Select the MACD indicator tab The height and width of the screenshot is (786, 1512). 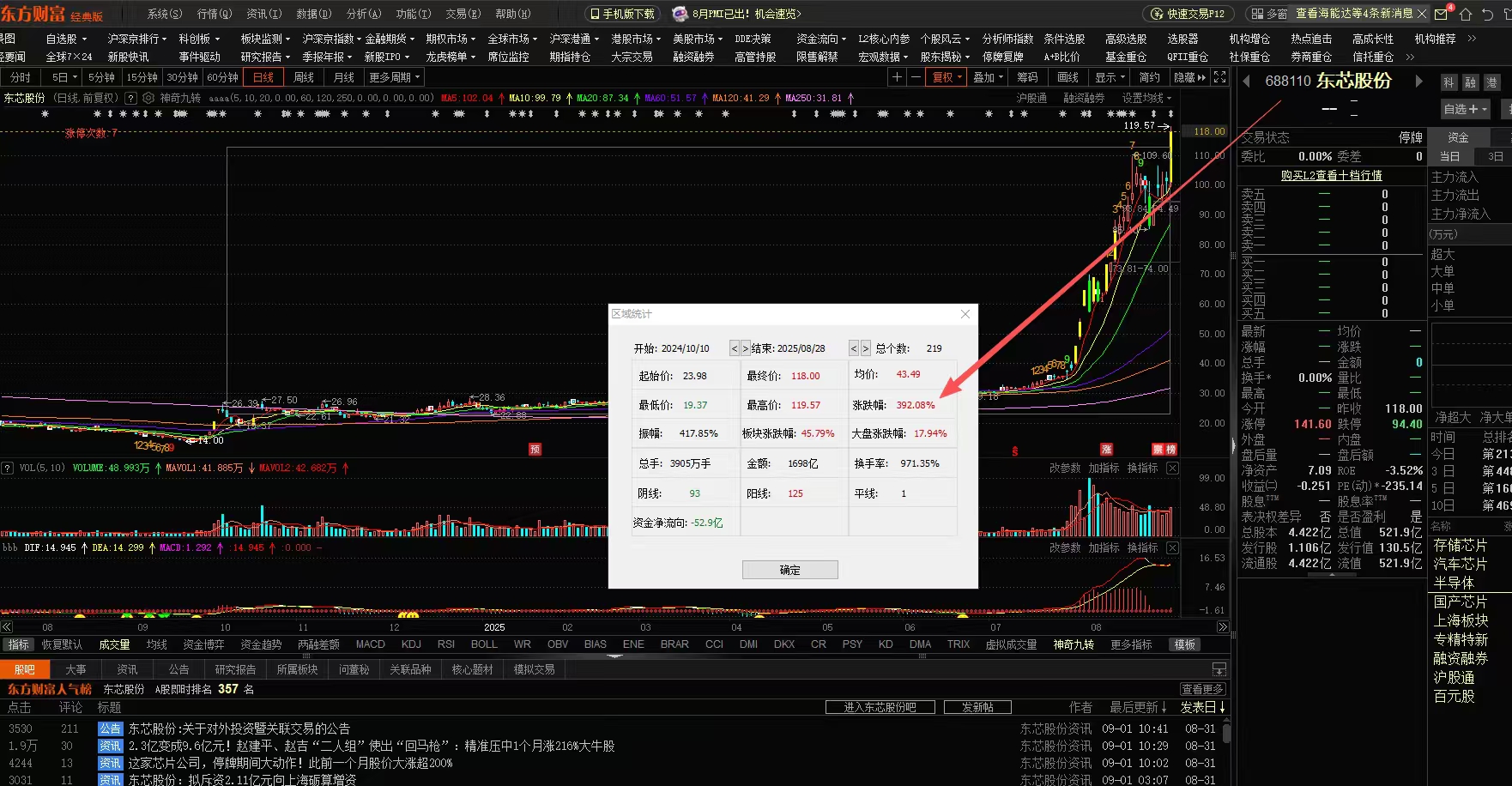click(371, 644)
